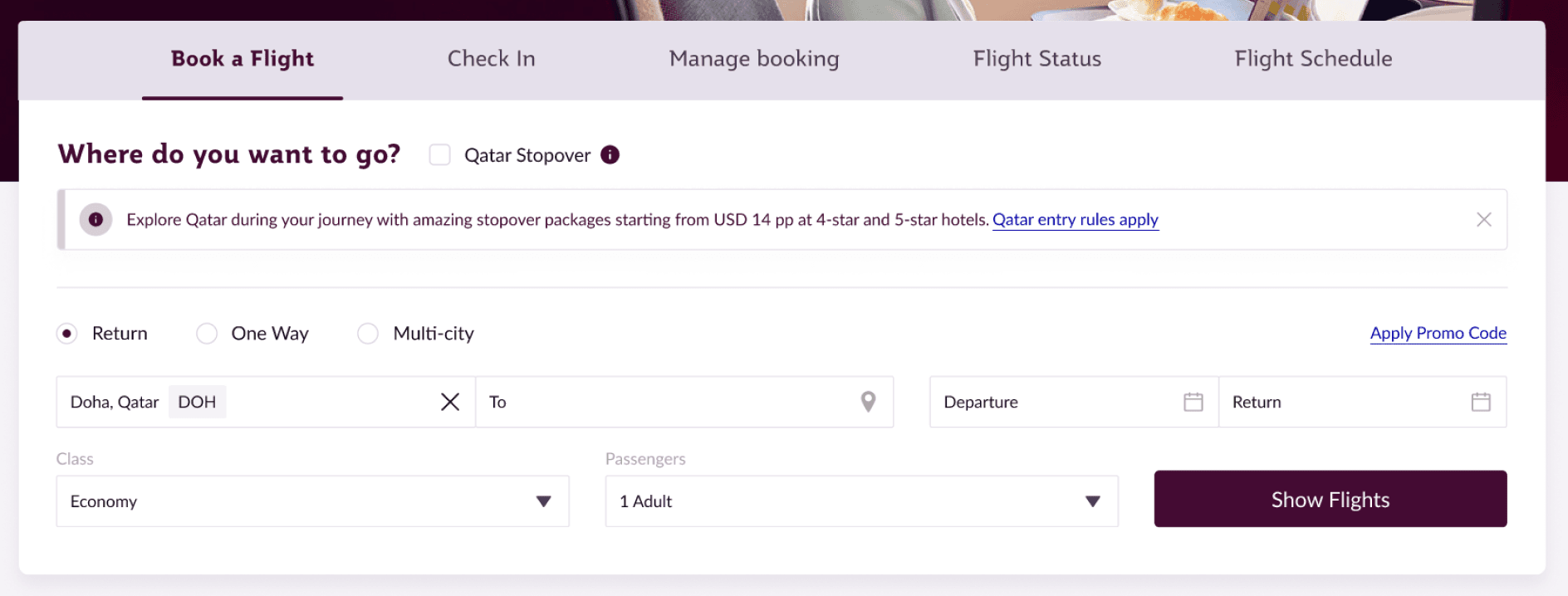Viewport: 1568px width, 596px height.
Task: Click the Show Flights button
Action: (x=1330, y=499)
